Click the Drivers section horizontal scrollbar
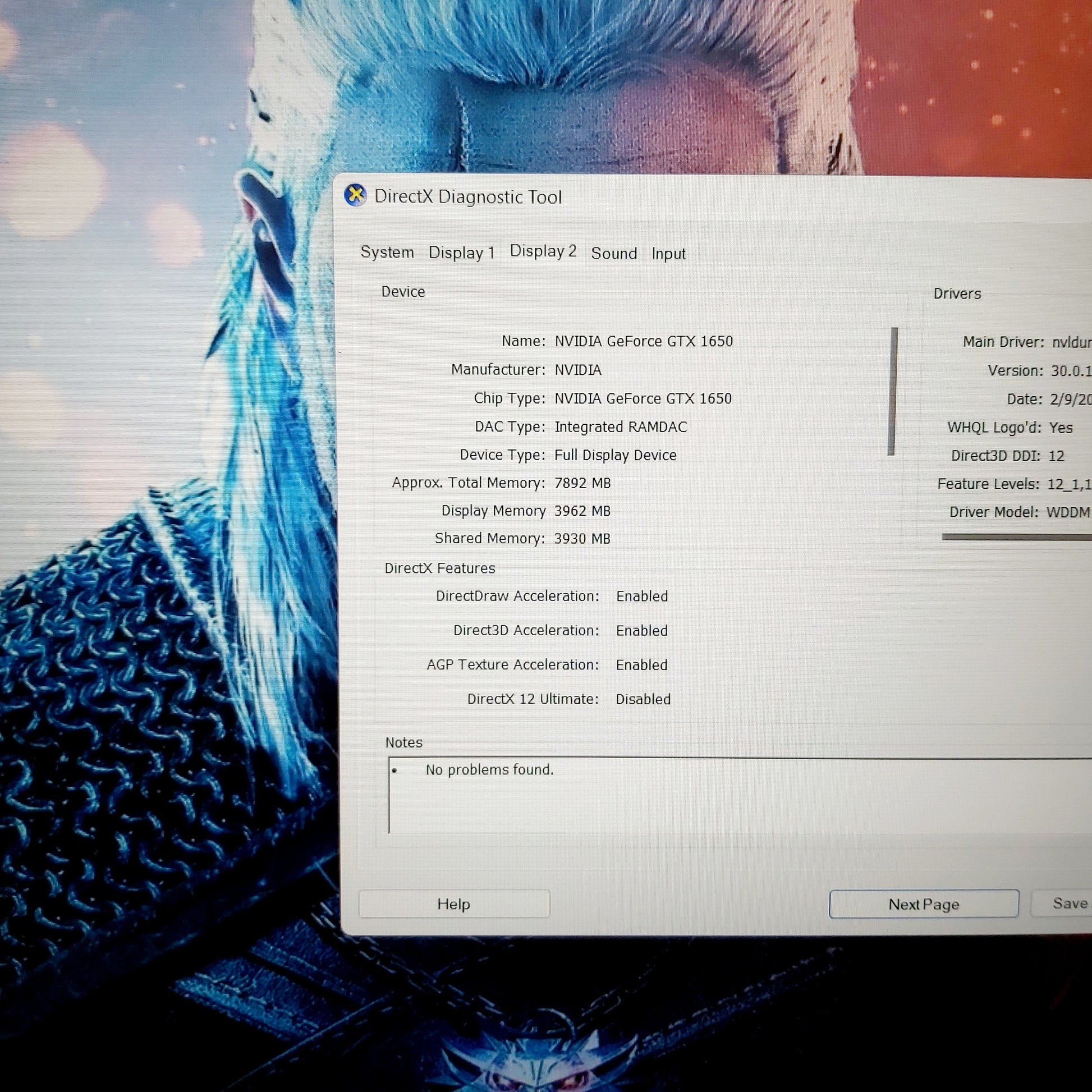 (x=1017, y=537)
